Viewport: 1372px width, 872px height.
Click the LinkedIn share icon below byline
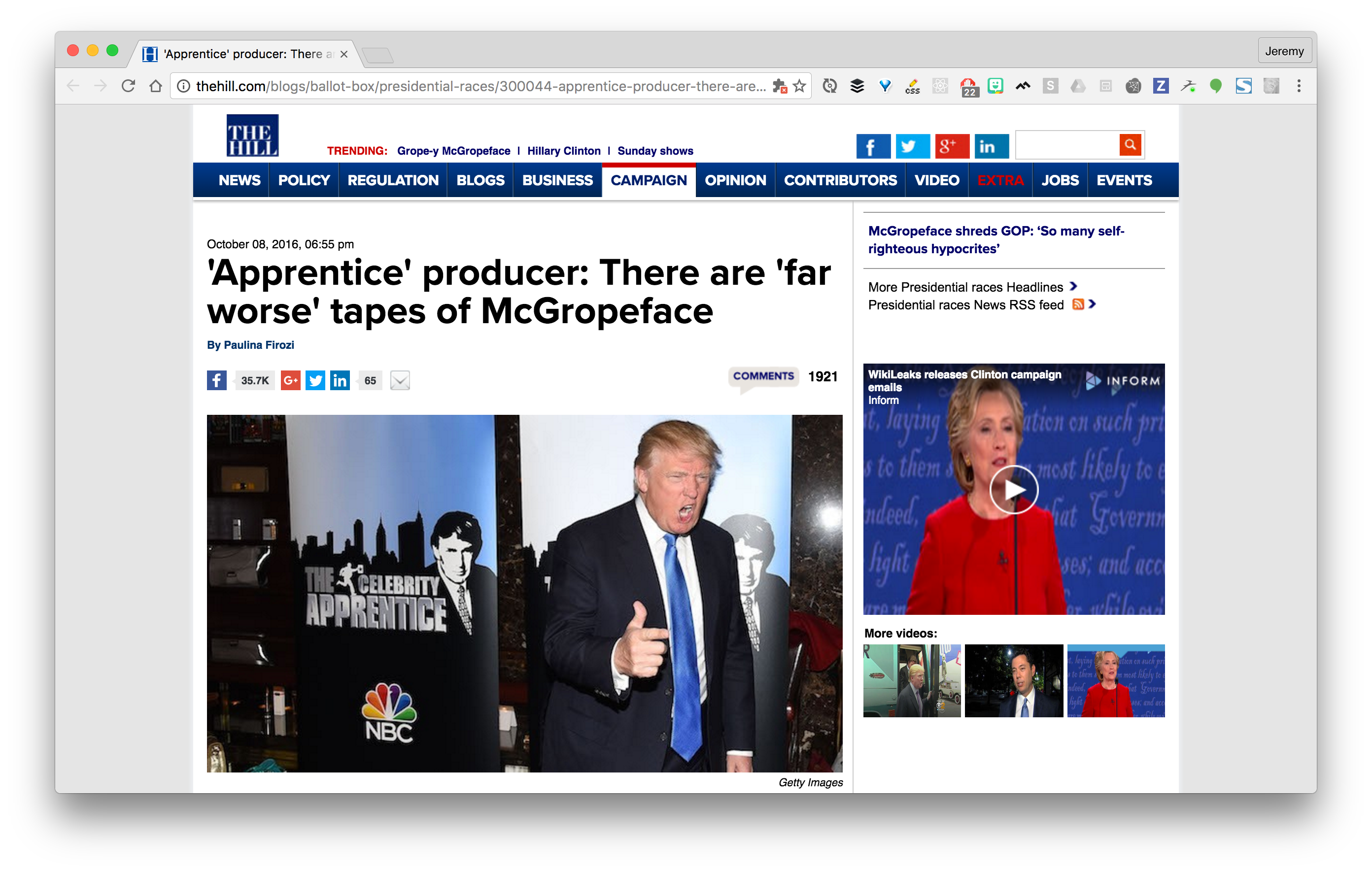point(340,380)
